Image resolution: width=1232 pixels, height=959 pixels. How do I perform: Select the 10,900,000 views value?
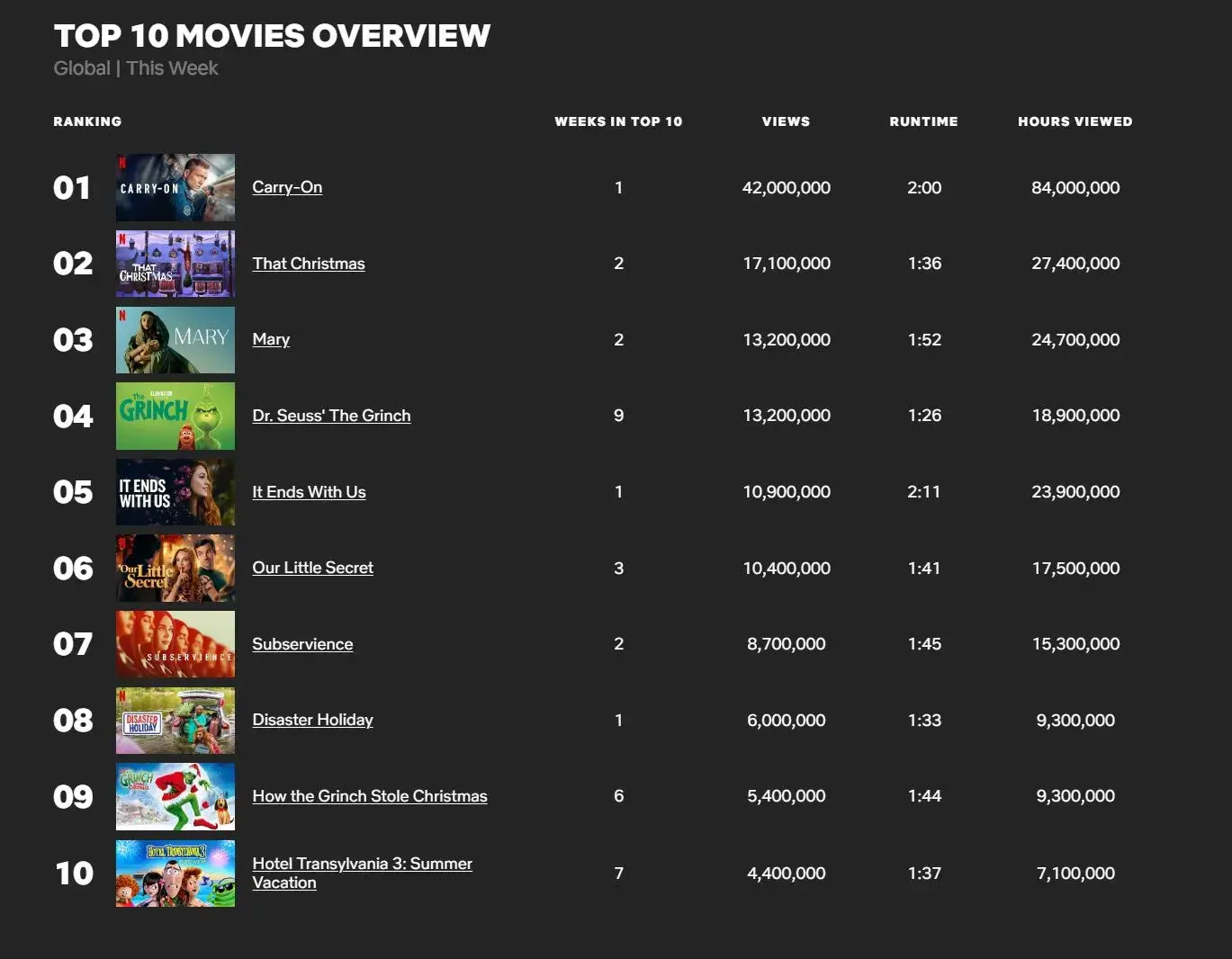pos(787,492)
